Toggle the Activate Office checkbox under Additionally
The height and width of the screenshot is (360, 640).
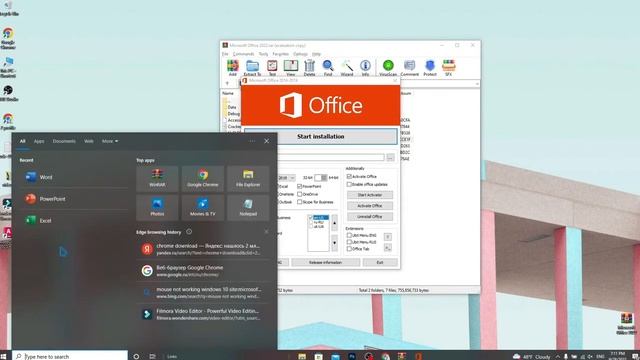pos(349,176)
